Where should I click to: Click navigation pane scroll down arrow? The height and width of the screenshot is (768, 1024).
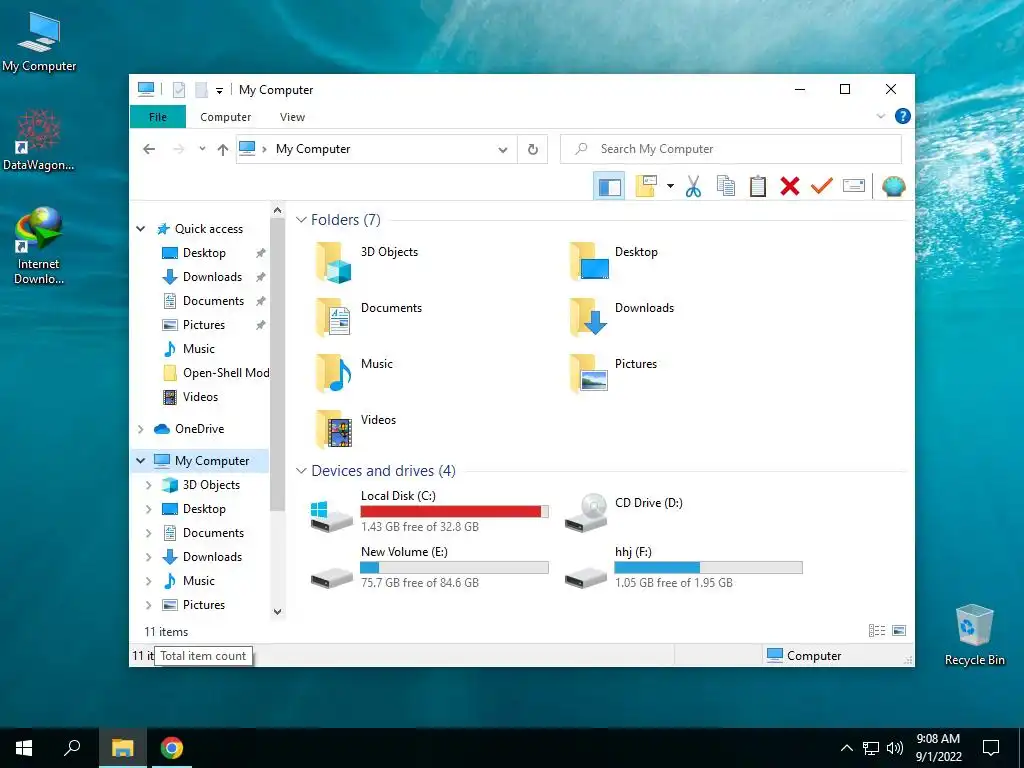(x=278, y=612)
